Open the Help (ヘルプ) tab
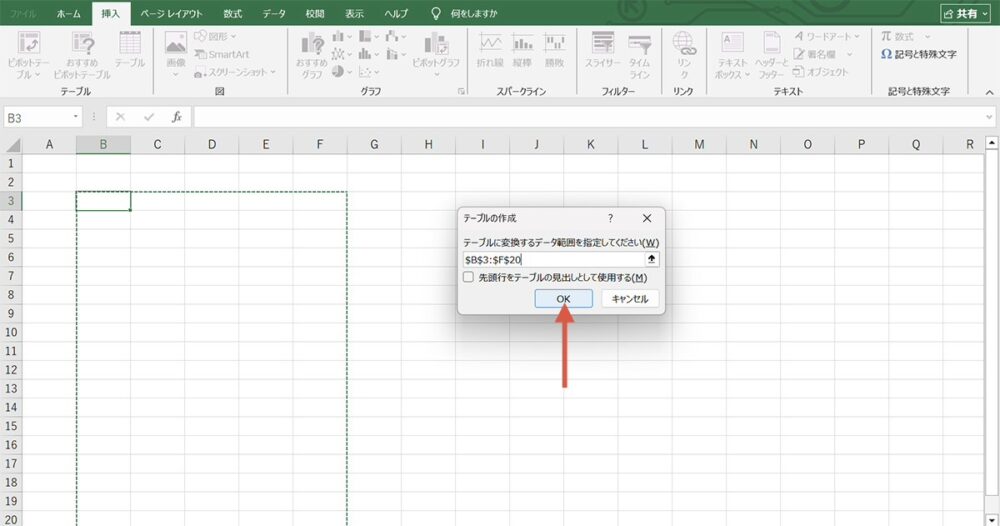Image resolution: width=1000 pixels, height=526 pixels. tap(395, 13)
